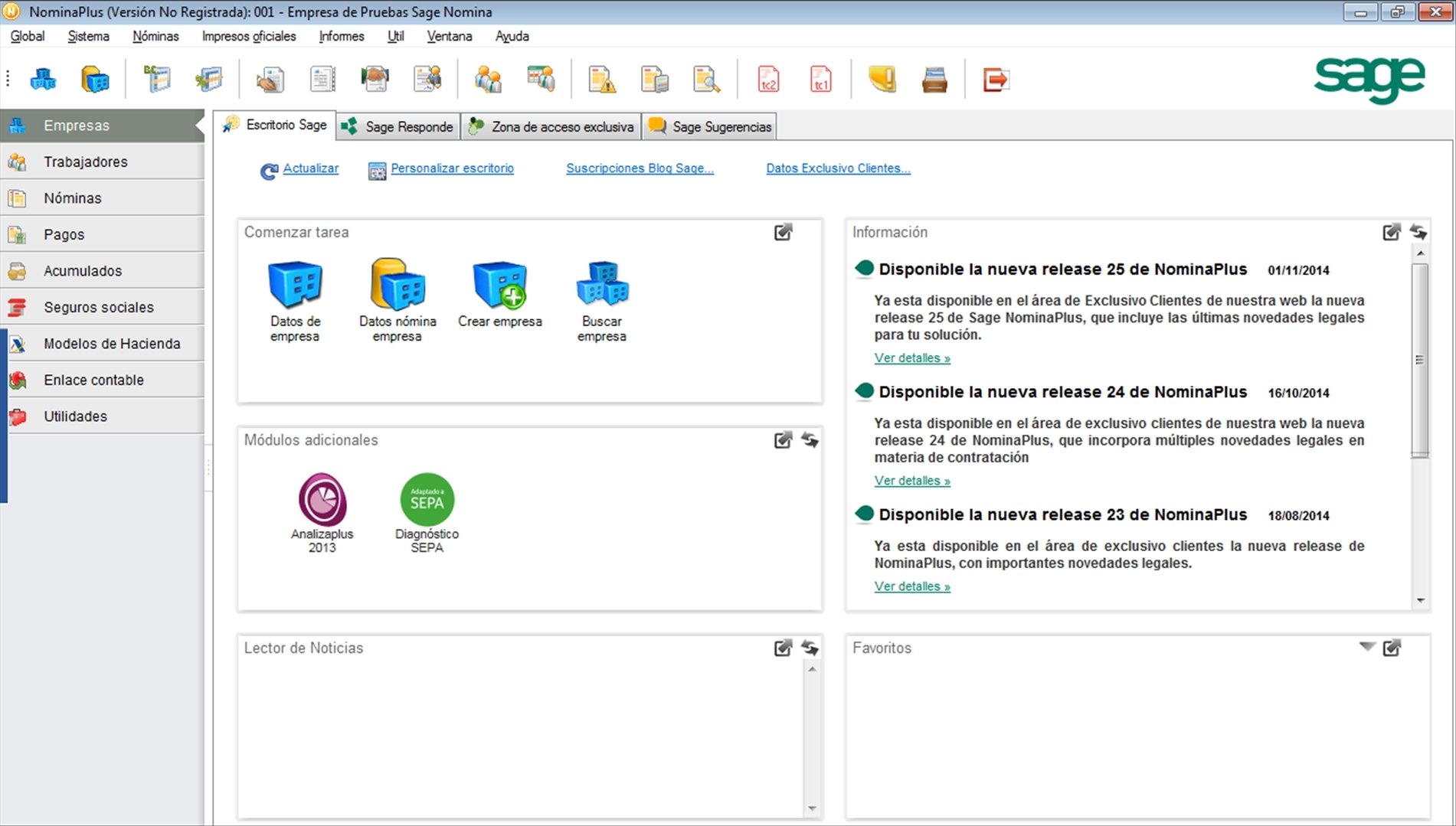
Task: Select Seguros sociales in the sidebar
Action: click(x=102, y=307)
